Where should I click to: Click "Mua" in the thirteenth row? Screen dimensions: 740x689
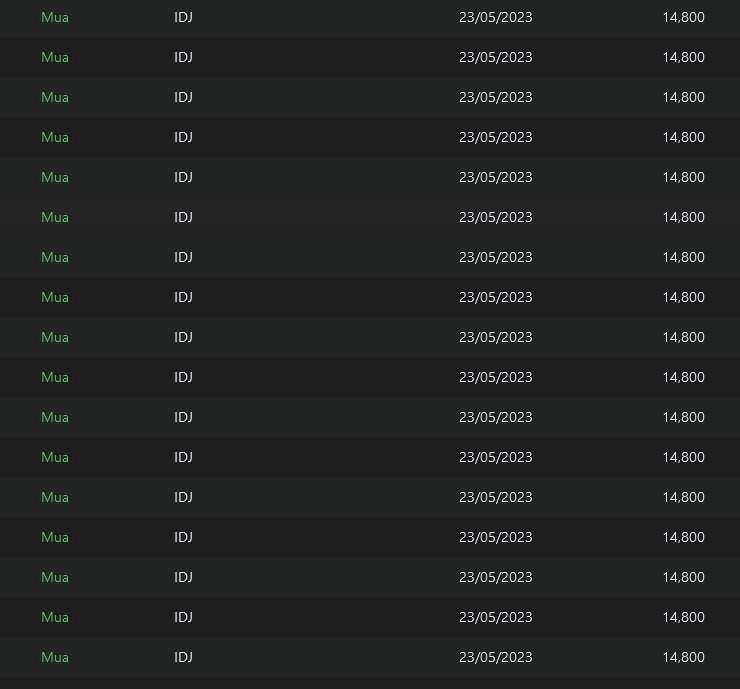(55, 497)
